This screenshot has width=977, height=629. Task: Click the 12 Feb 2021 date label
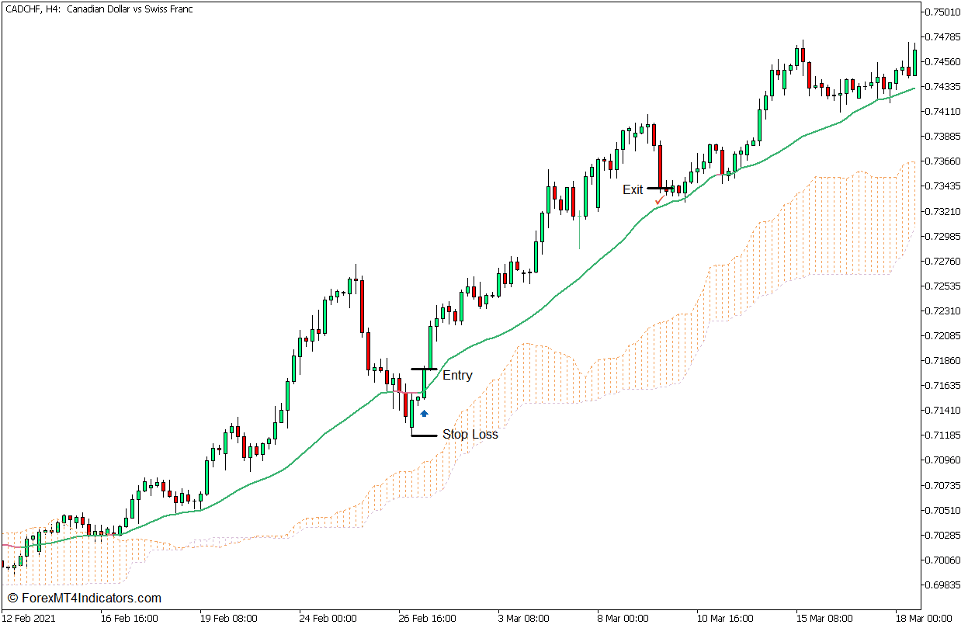[30, 617]
